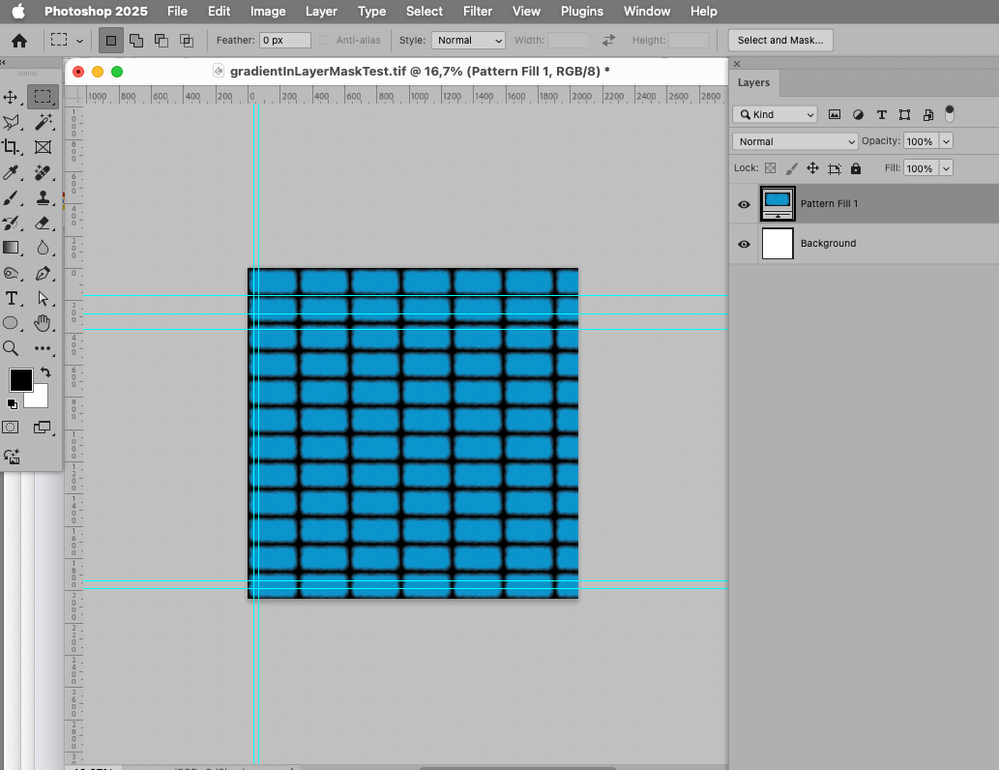999x770 pixels.
Task: Open the Kind filter dropdown
Action: (775, 115)
